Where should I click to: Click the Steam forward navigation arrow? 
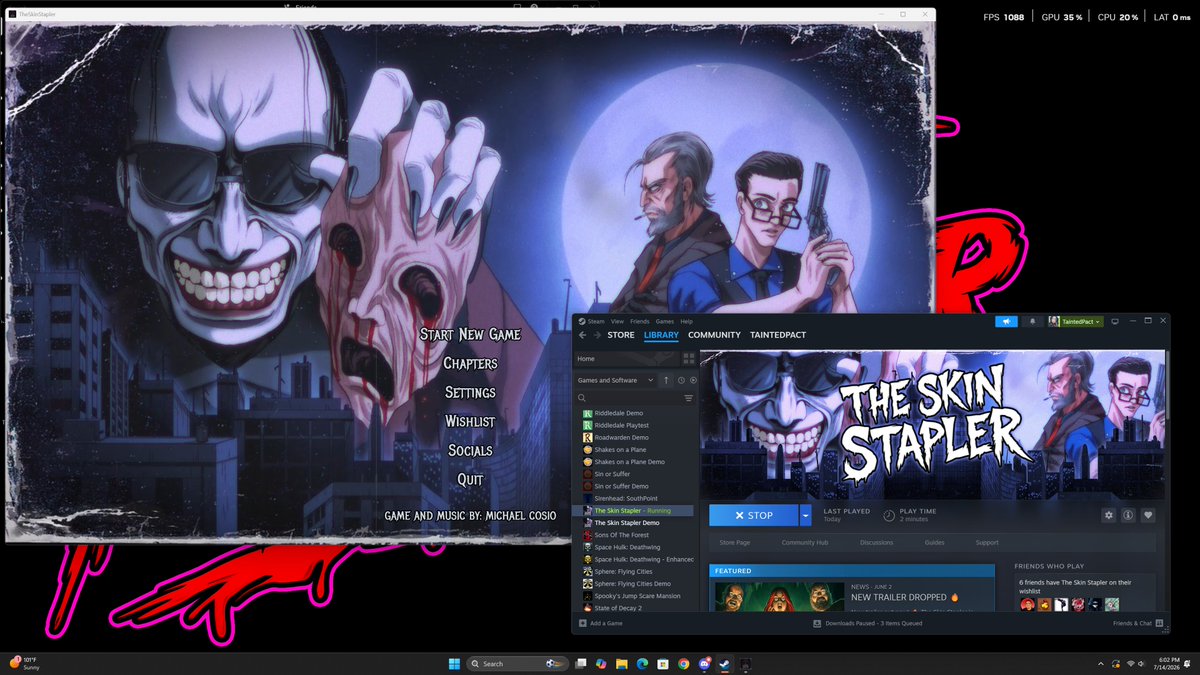tap(596, 335)
